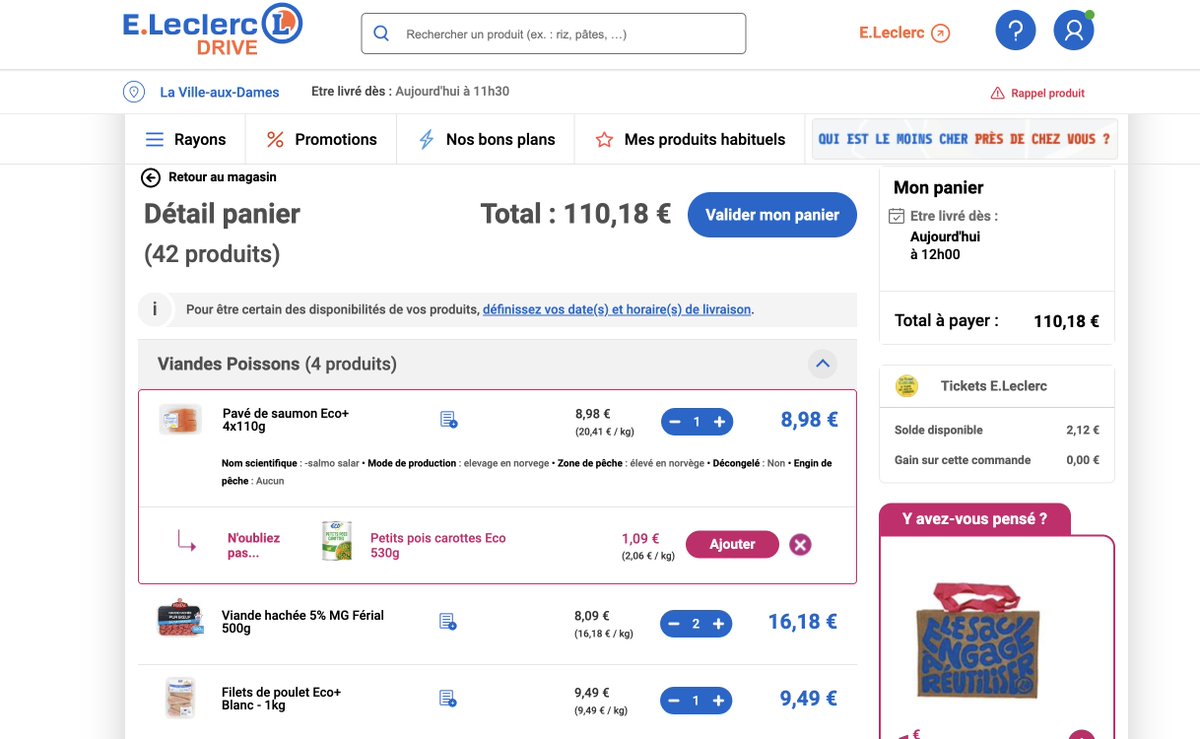The image size is (1200, 739).
Task: Open the list icon for Pavé de saumon
Action: (x=448, y=420)
